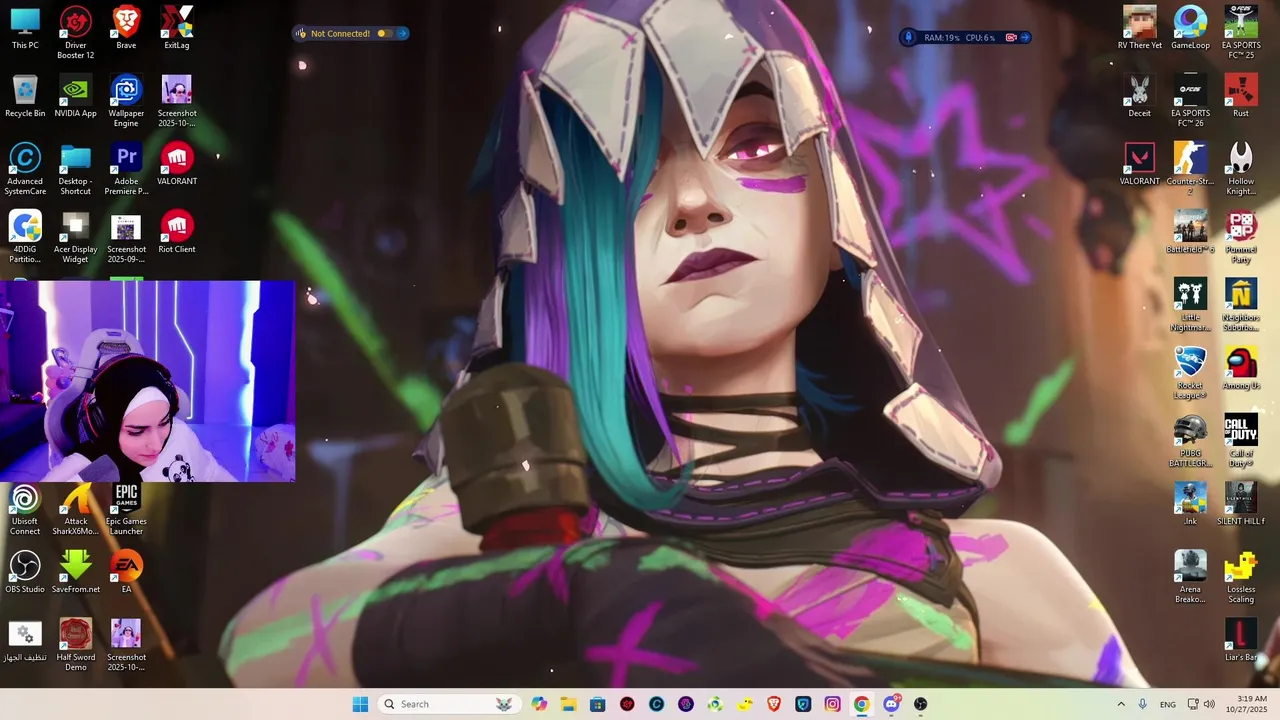This screenshot has width=1280, height=720.
Task: Open the This PC desktop icon
Action: tap(25, 28)
